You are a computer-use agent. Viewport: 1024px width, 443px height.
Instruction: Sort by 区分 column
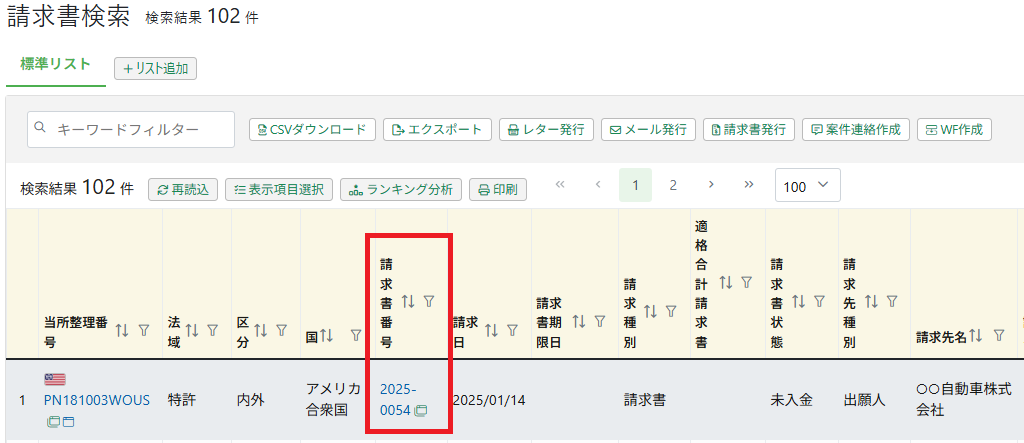[261, 331]
